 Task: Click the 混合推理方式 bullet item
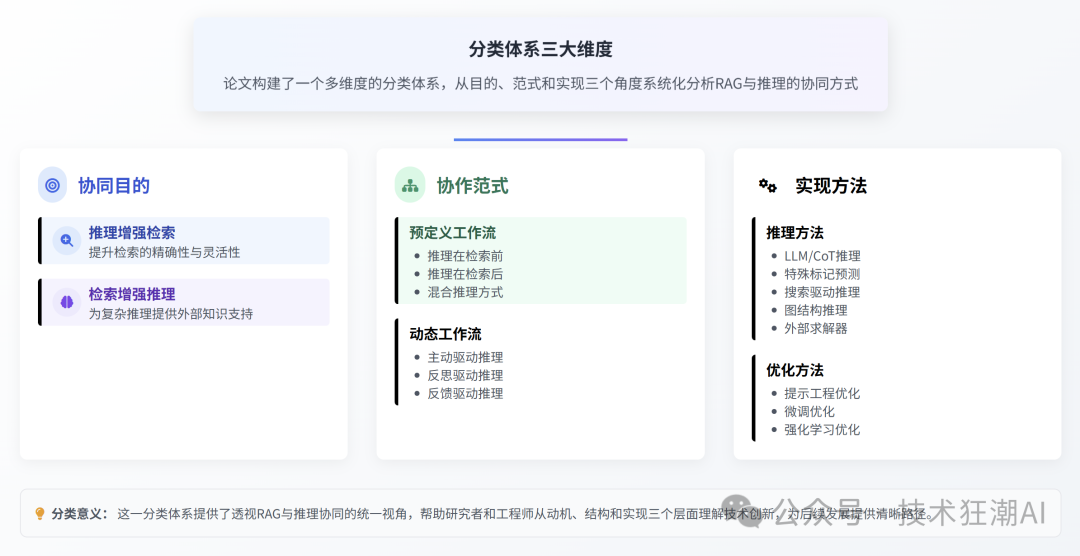(465, 292)
